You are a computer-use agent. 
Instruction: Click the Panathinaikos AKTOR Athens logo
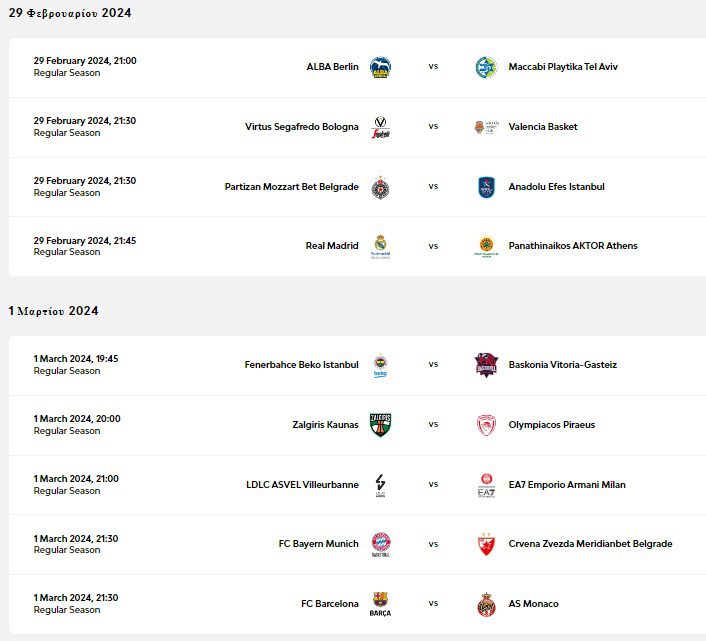click(x=486, y=246)
